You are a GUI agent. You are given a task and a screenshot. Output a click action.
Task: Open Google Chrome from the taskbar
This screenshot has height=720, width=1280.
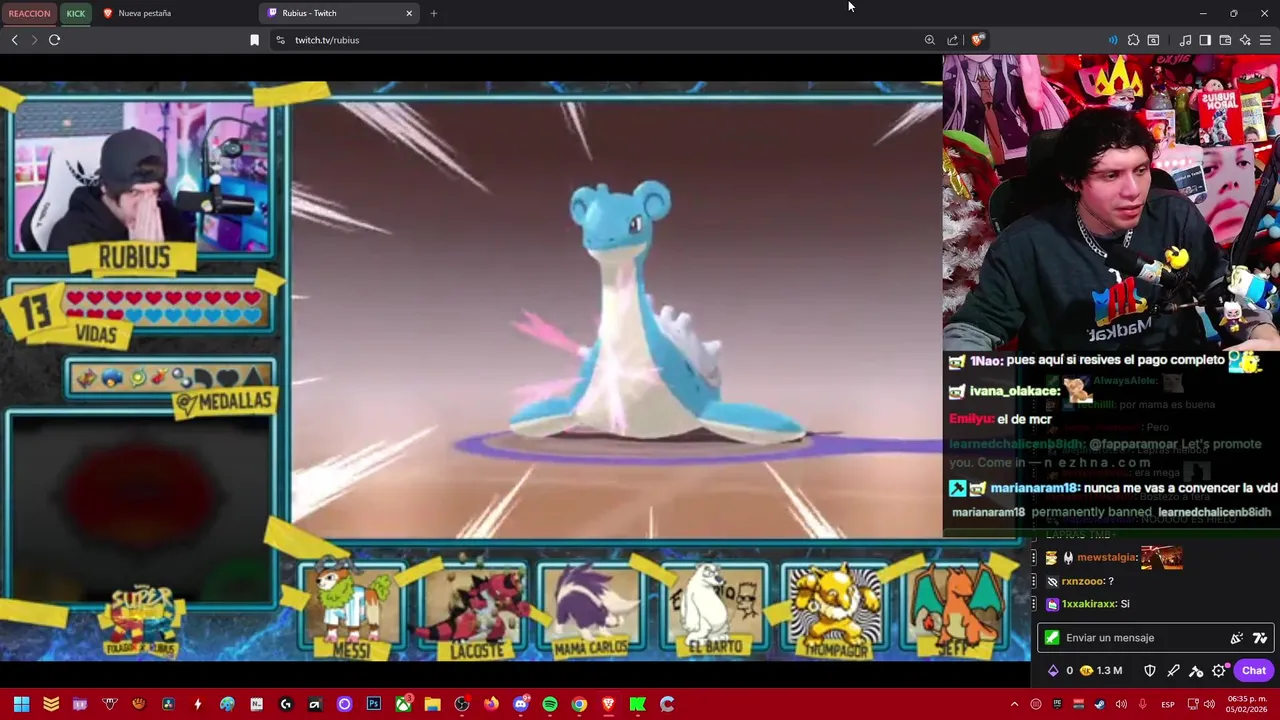click(579, 704)
